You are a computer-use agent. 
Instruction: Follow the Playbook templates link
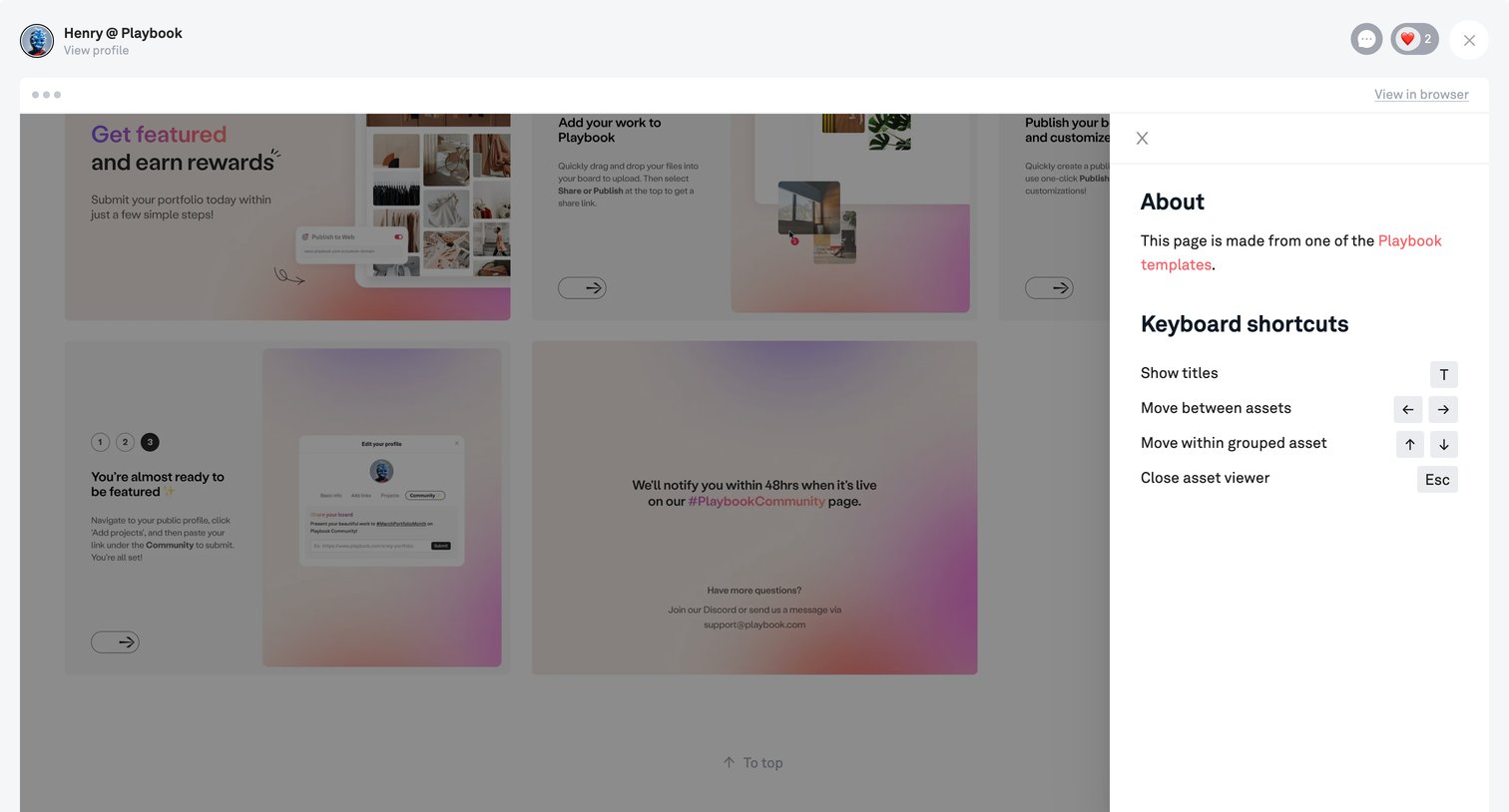pos(1290,252)
